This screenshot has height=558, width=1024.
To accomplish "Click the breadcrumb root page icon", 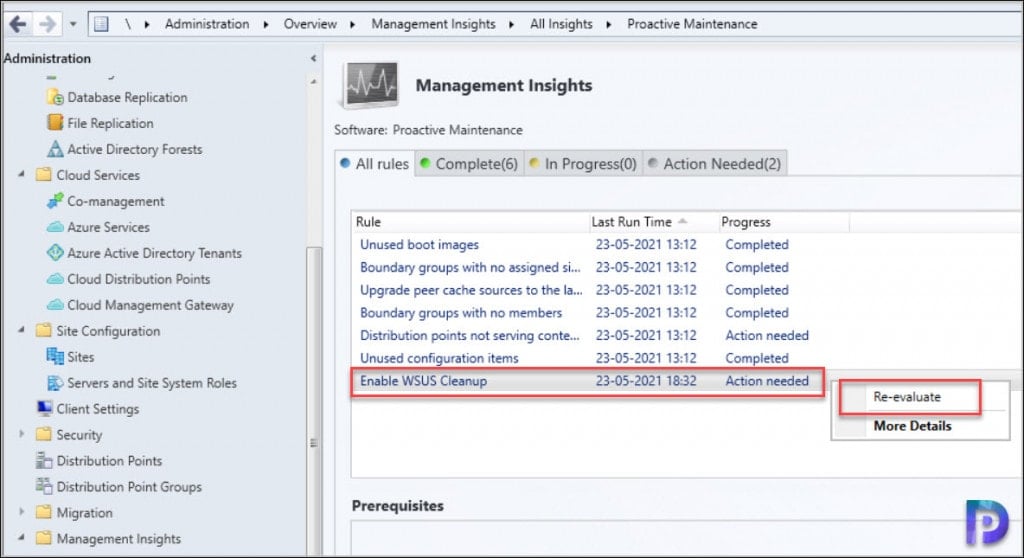I will 101,24.
